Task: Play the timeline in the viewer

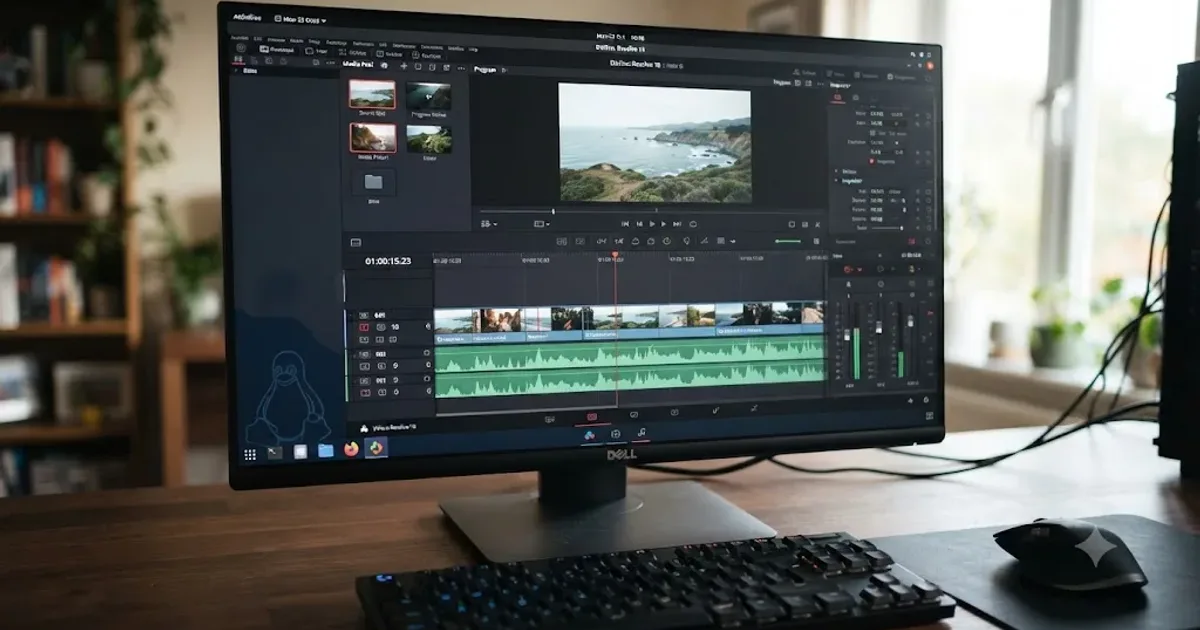Action: click(x=652, y=223)
